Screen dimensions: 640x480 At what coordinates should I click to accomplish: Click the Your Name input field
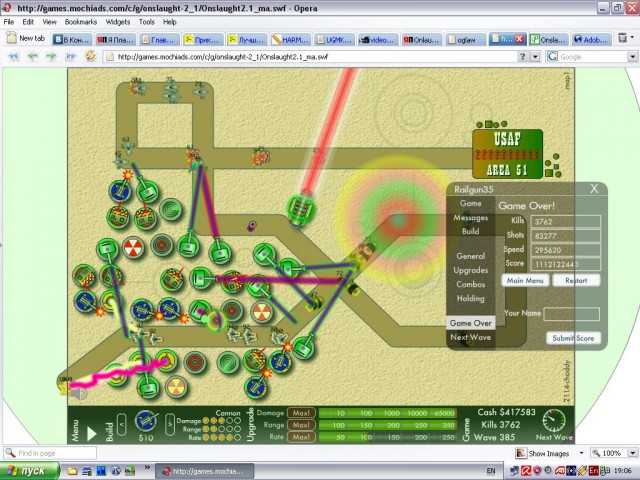[x=572, y=314]
